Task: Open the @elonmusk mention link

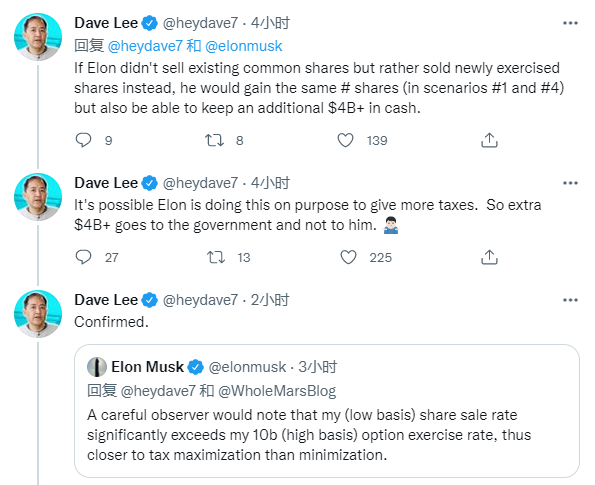Action: click(x=244, y=46)
